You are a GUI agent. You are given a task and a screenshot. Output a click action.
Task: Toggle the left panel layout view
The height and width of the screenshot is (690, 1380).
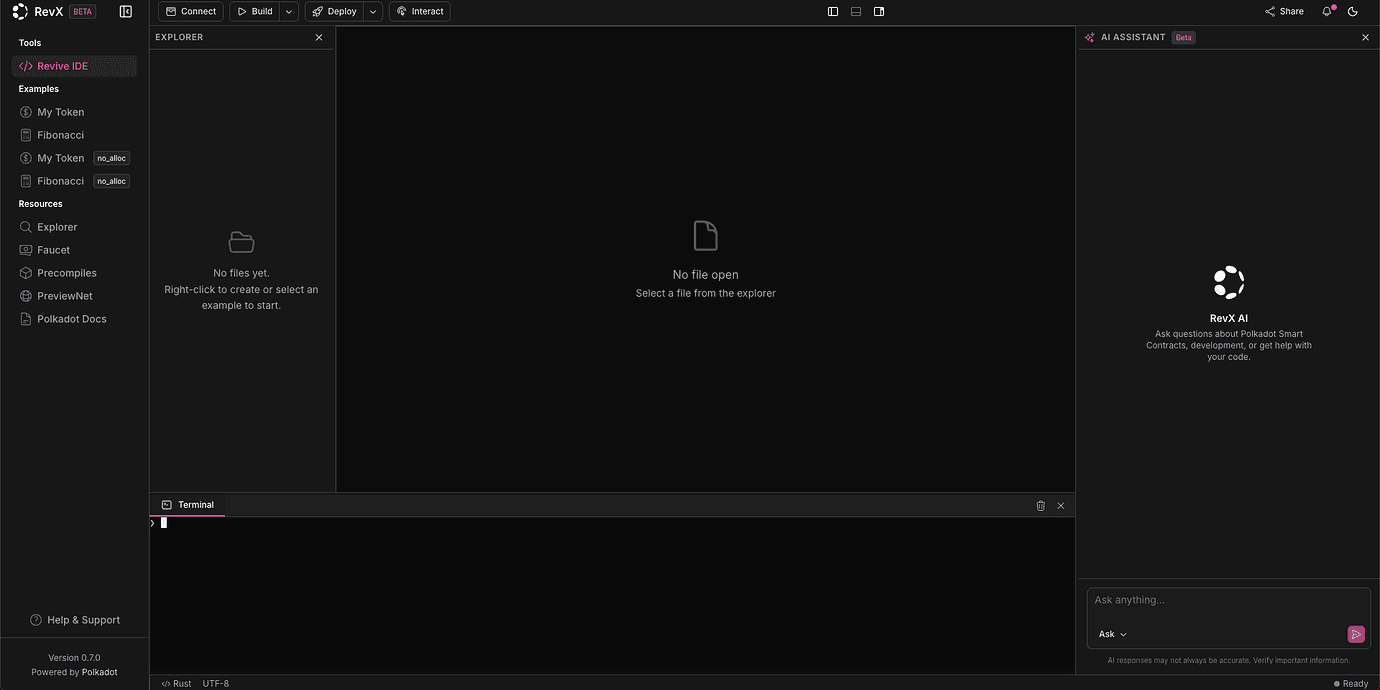(x=833, y=11)
